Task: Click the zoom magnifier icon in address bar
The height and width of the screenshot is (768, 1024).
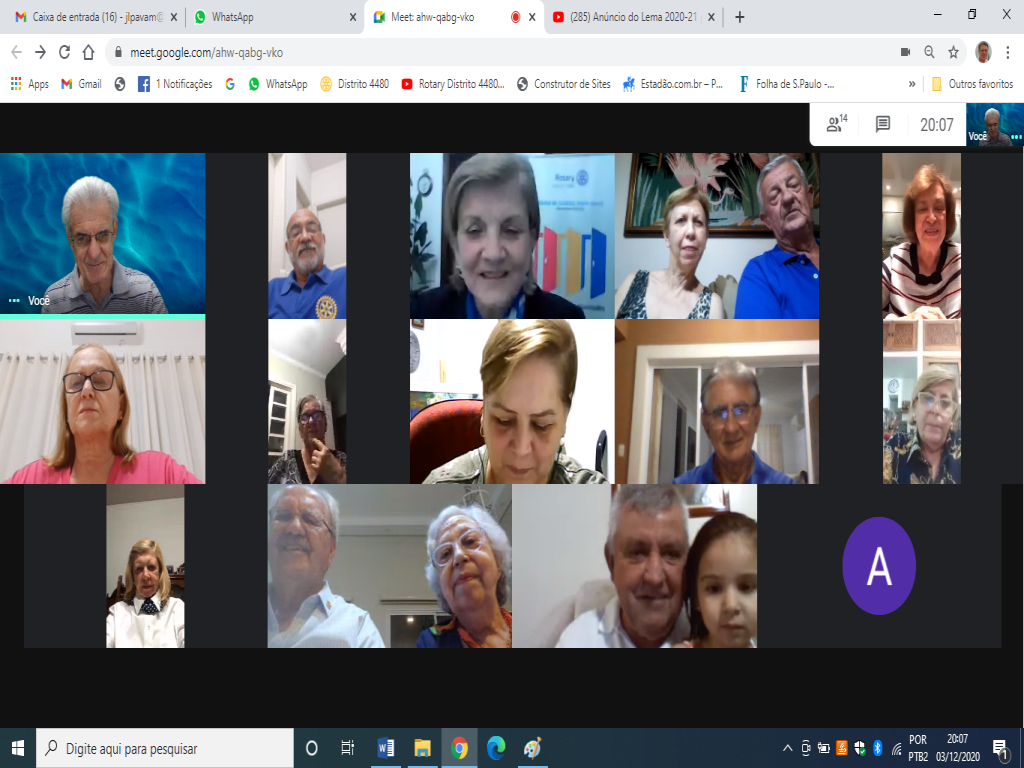Action: coord(929,52)
